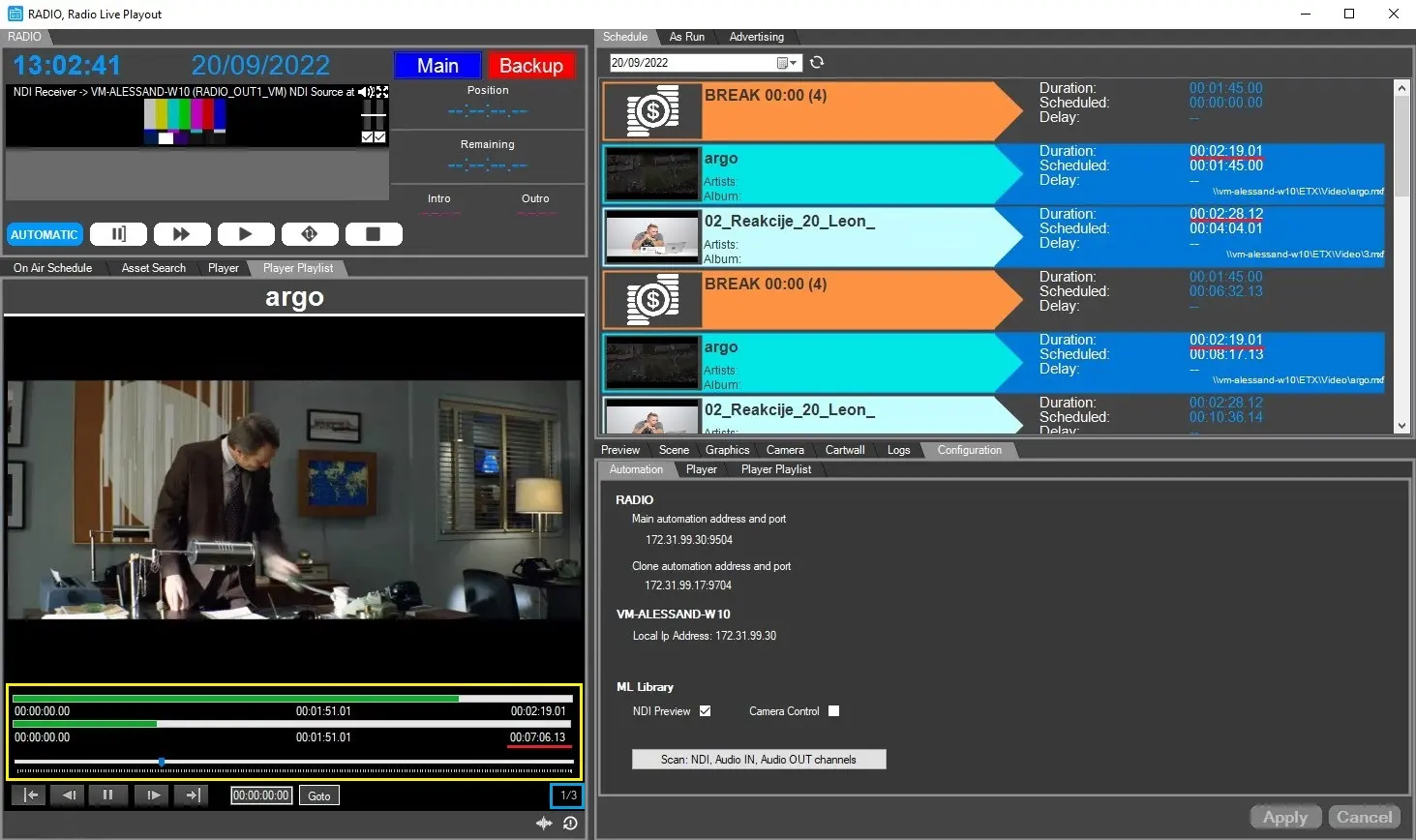Toggle AUTOMATIC mode button
The height and width of the screenshot is (840, 1416).
pyautogui.click(x=45, y=234)
